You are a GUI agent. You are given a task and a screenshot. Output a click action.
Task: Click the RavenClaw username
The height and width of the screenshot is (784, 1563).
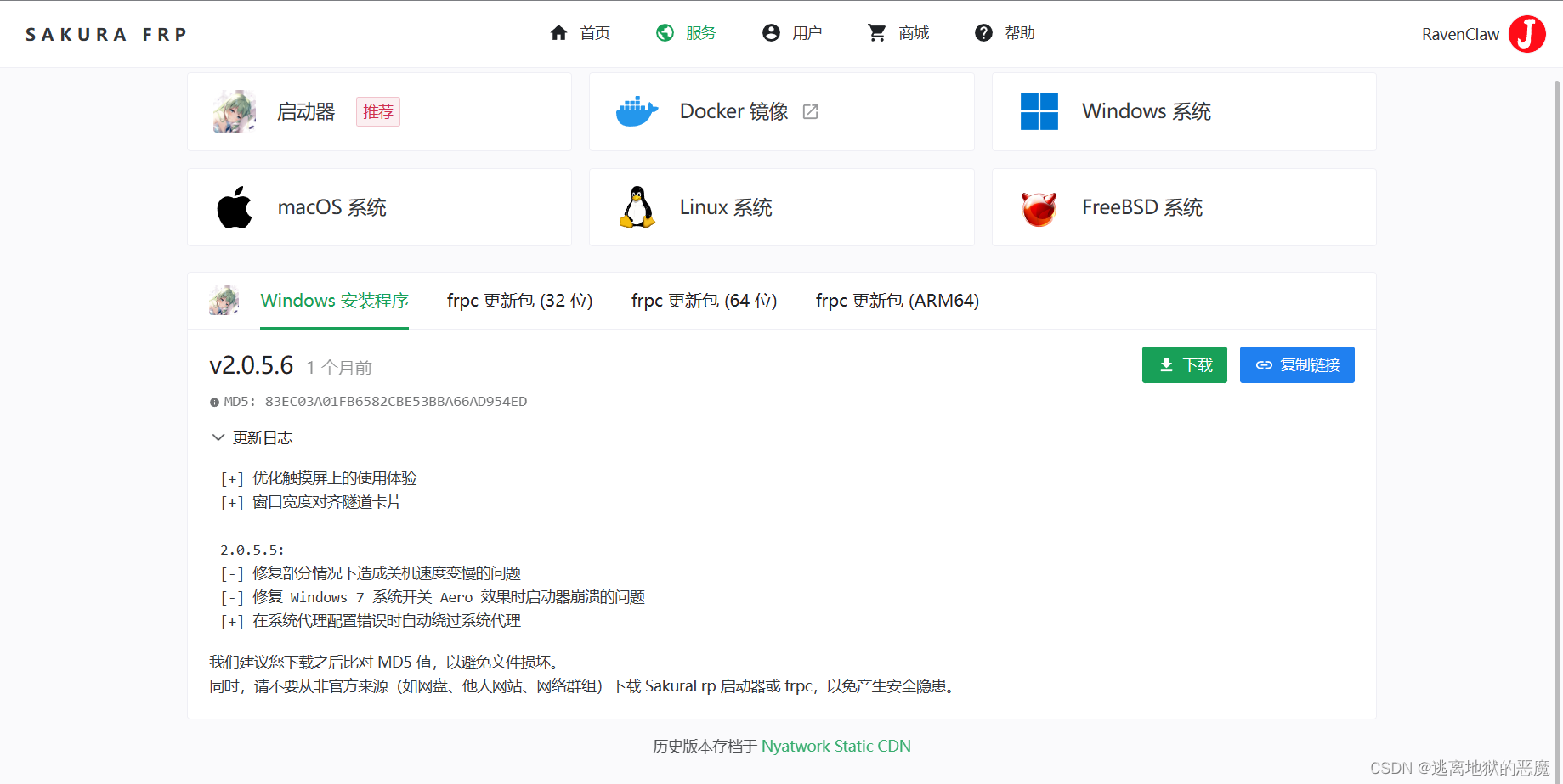1460,34
